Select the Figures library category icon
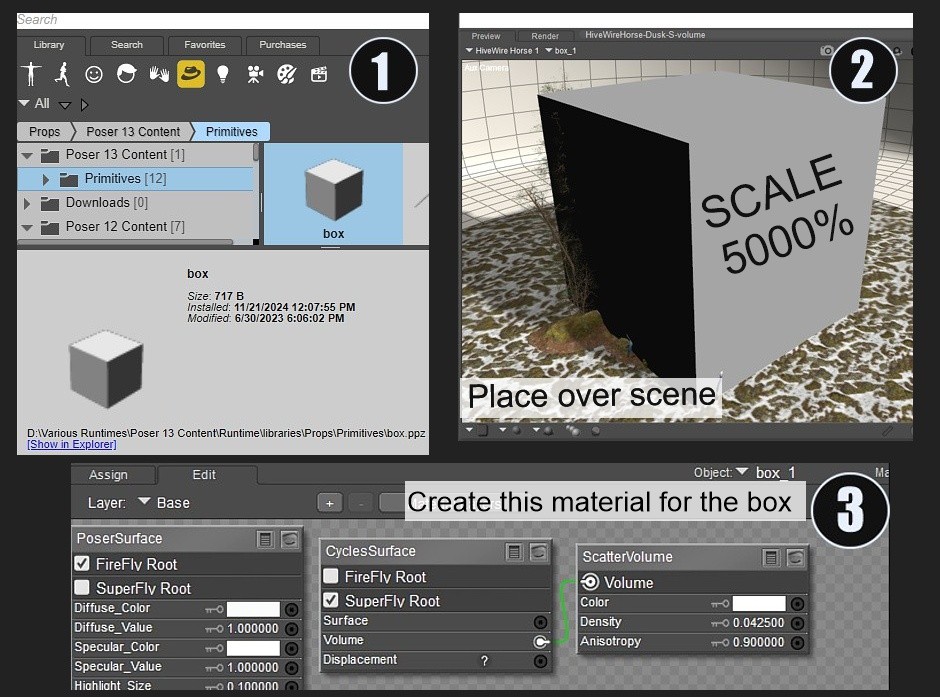Image resolution: width=940 pixels, height=697 pixels. (30, 74)
